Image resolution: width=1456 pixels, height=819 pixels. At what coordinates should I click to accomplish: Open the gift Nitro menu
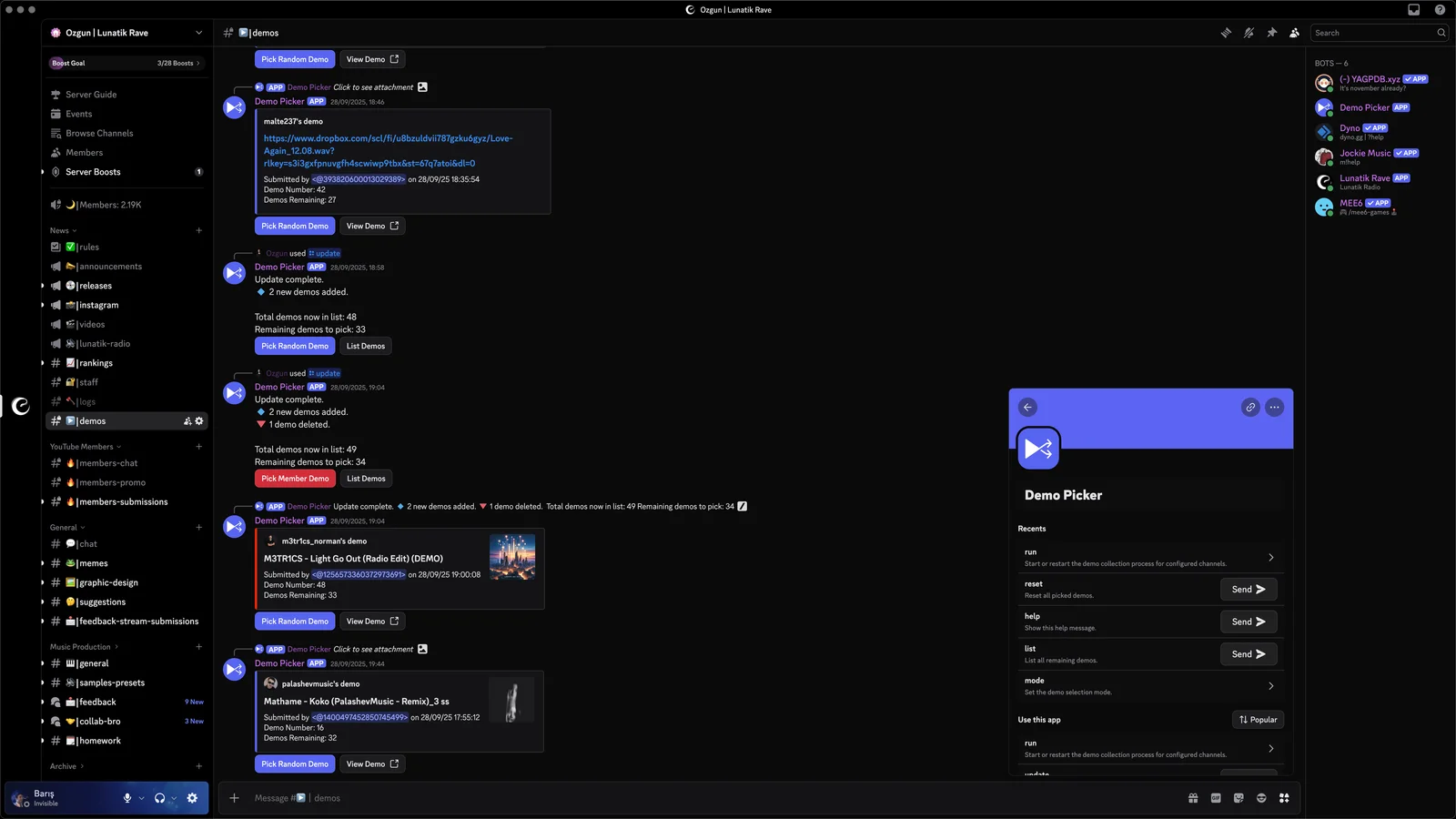[x=1193, y=798]
